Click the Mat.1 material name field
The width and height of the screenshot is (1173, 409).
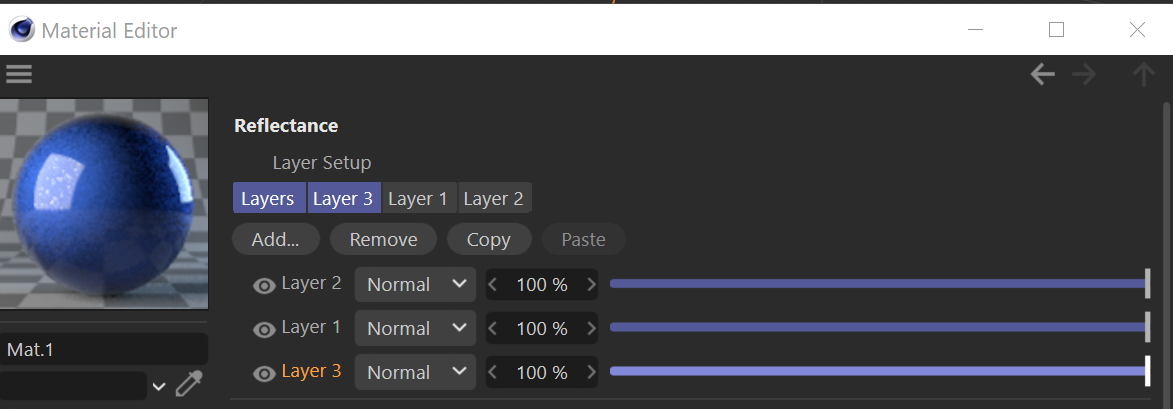[104, 350]
